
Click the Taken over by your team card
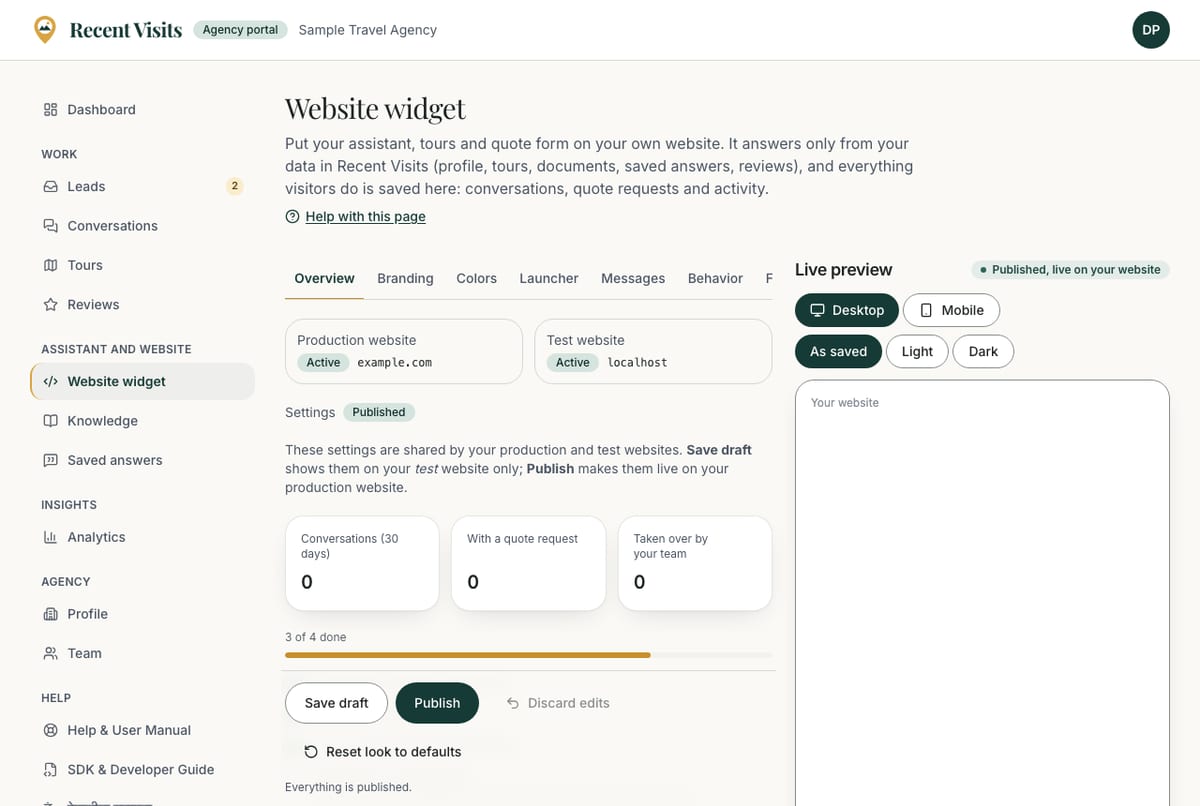click(x=695, y=563)
